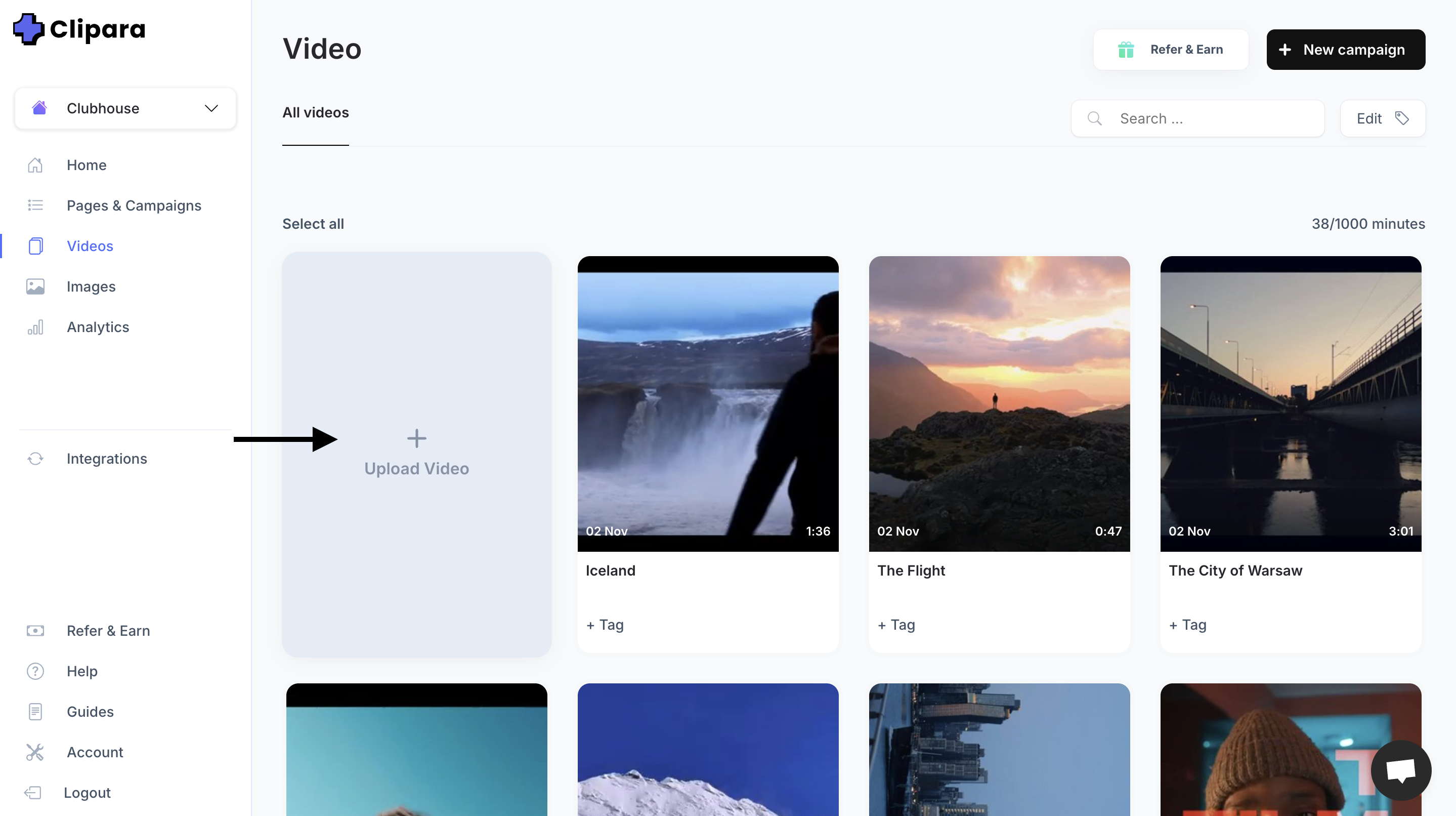Click the Edit tags button
Image resolution: width=1456 pixels, height=816 pixels.
(x=1383, y=119)
